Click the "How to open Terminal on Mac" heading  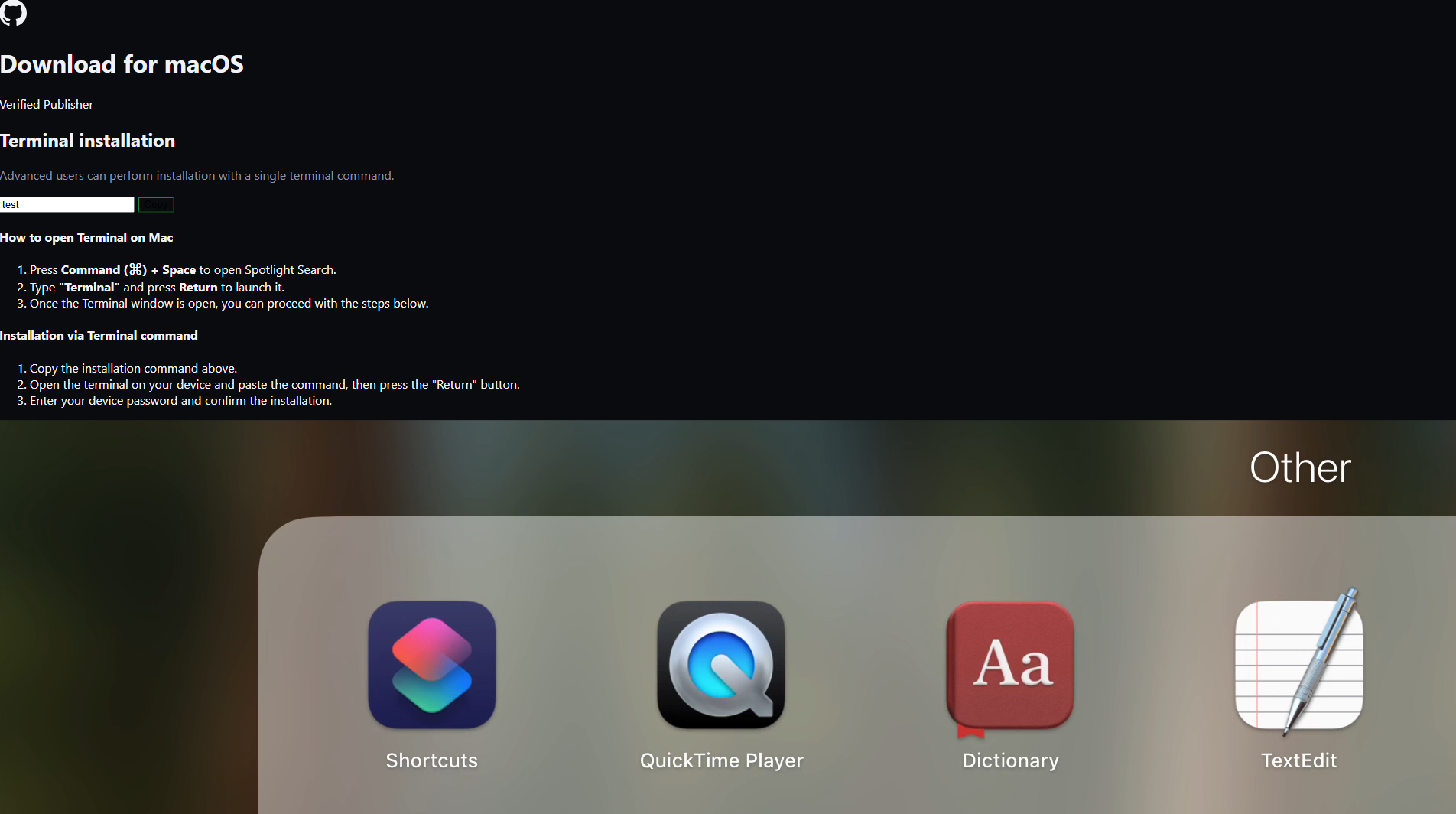click(86, 237)
